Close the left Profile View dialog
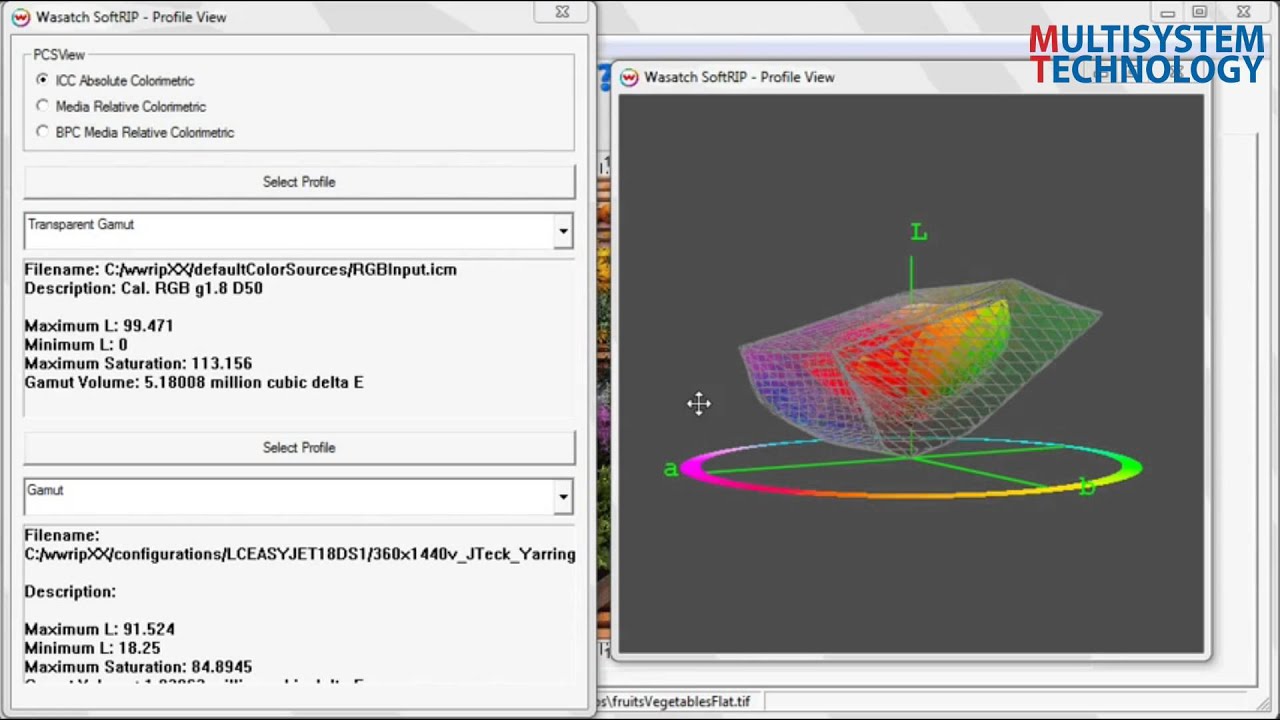The height and width of the screenshot is (720, 1280). (x=562, y=12)
